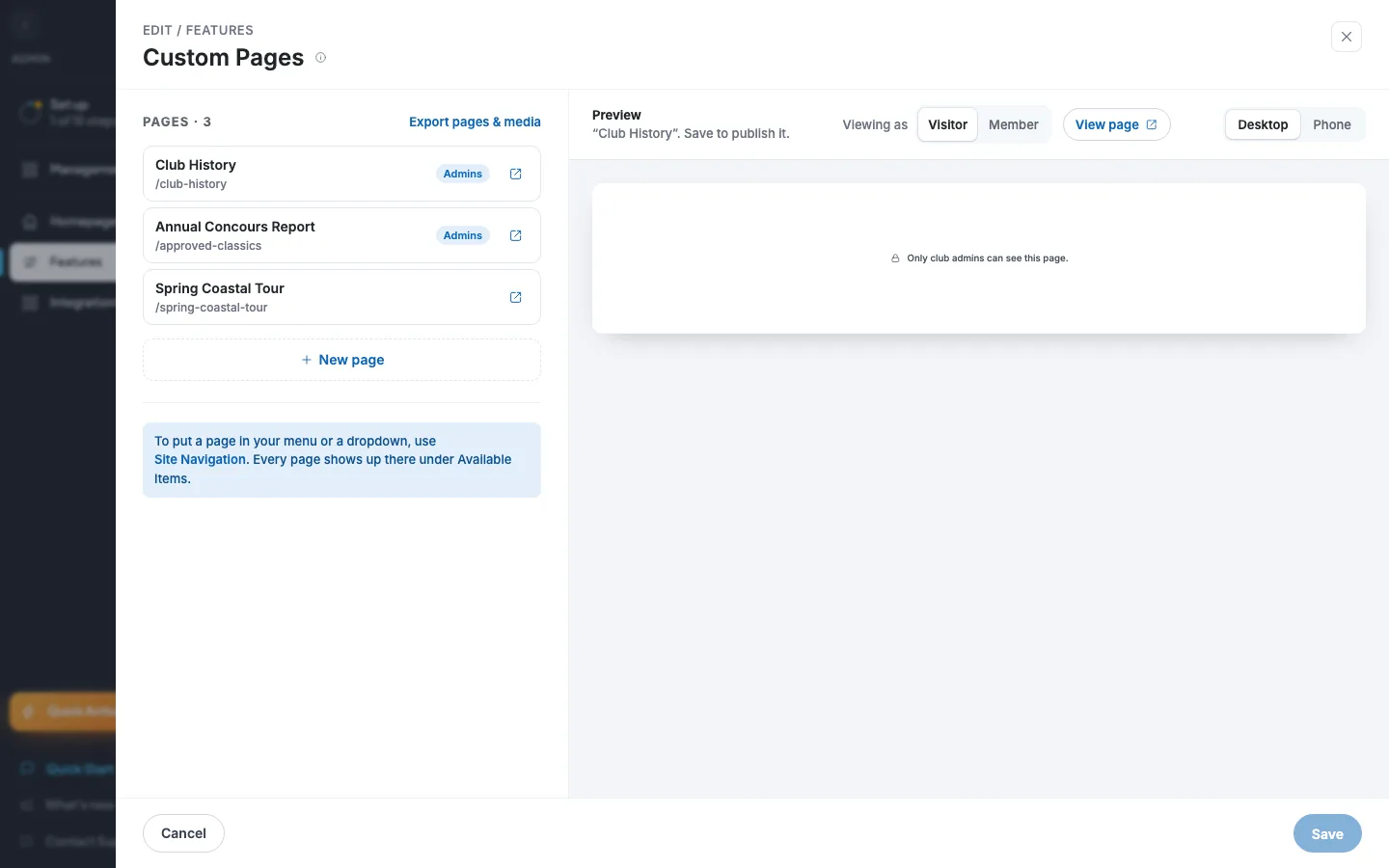The width and height of the screenshot is (1389, 868).
Task: Follow the Site Navigation link in the hint
Action: click(x=201, y=459)
